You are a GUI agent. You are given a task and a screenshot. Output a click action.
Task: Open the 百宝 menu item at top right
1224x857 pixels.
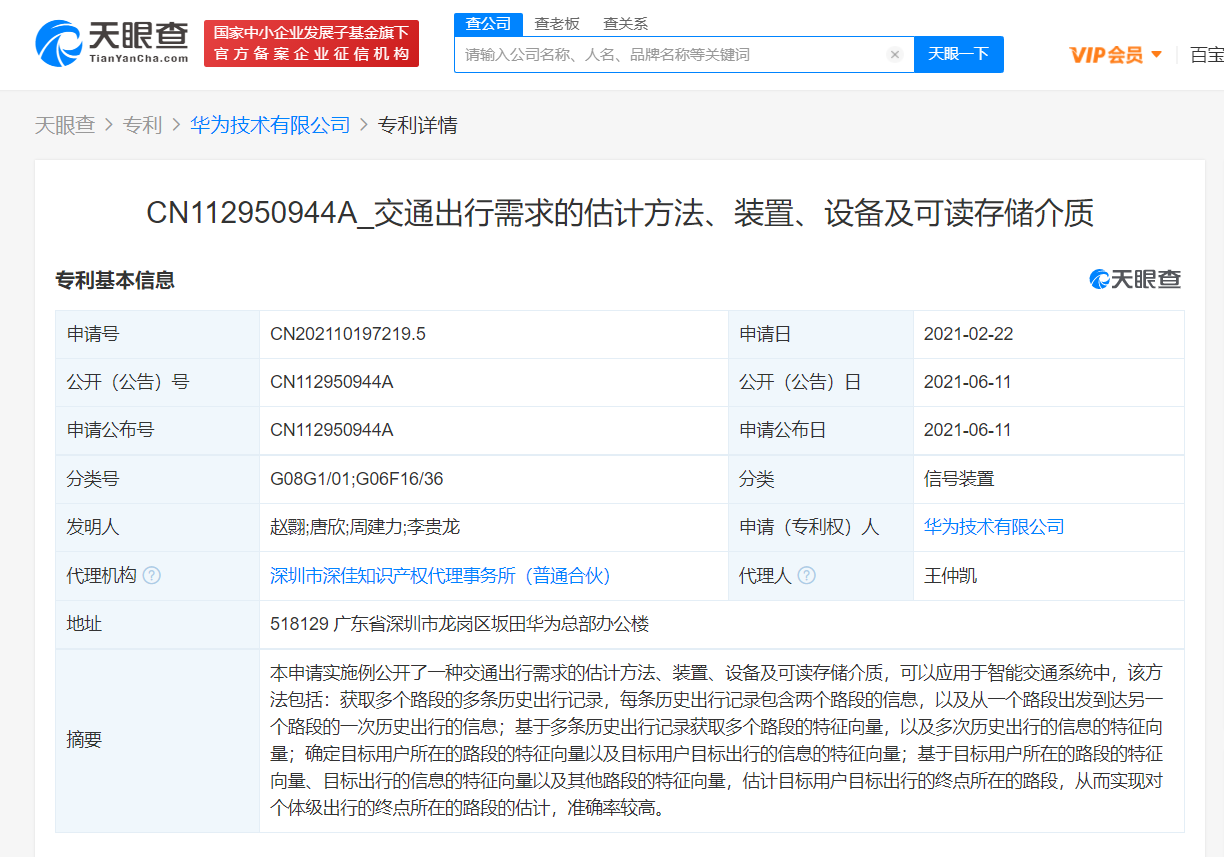pos(1206,55)
